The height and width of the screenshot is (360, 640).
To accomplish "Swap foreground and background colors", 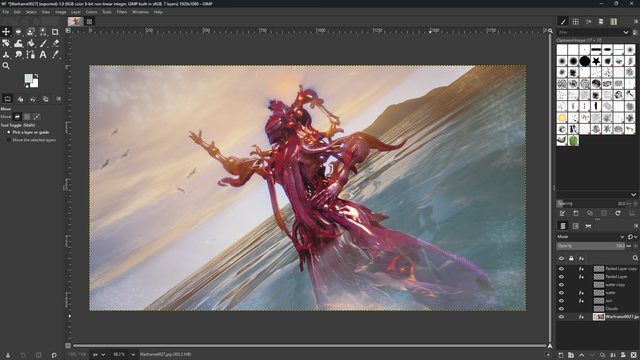I will coord(36,76).
